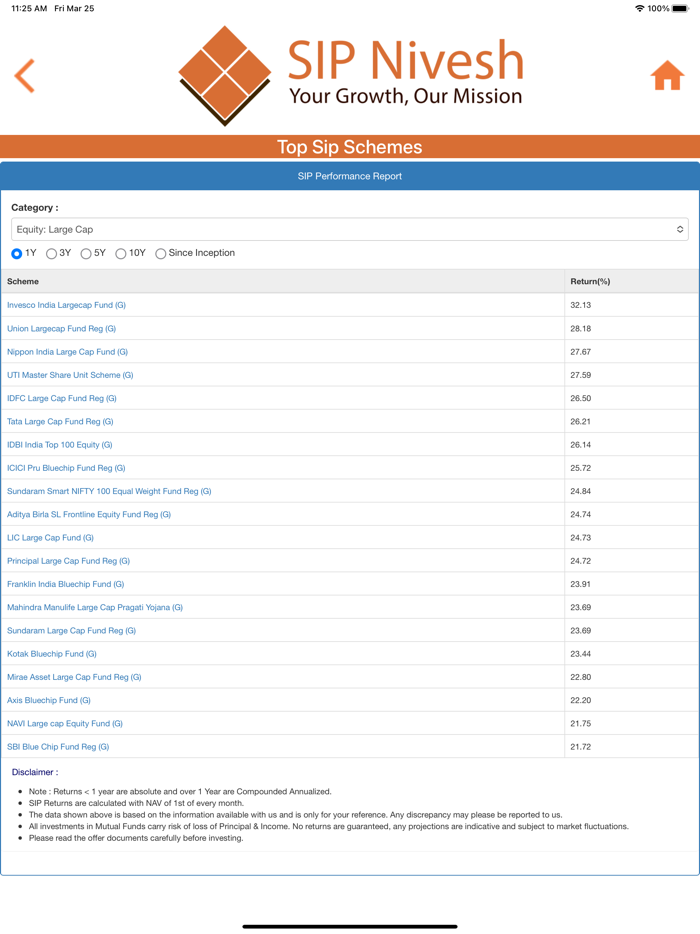Select the 10Y return period
700x934 pixels.
pos(120,254)
